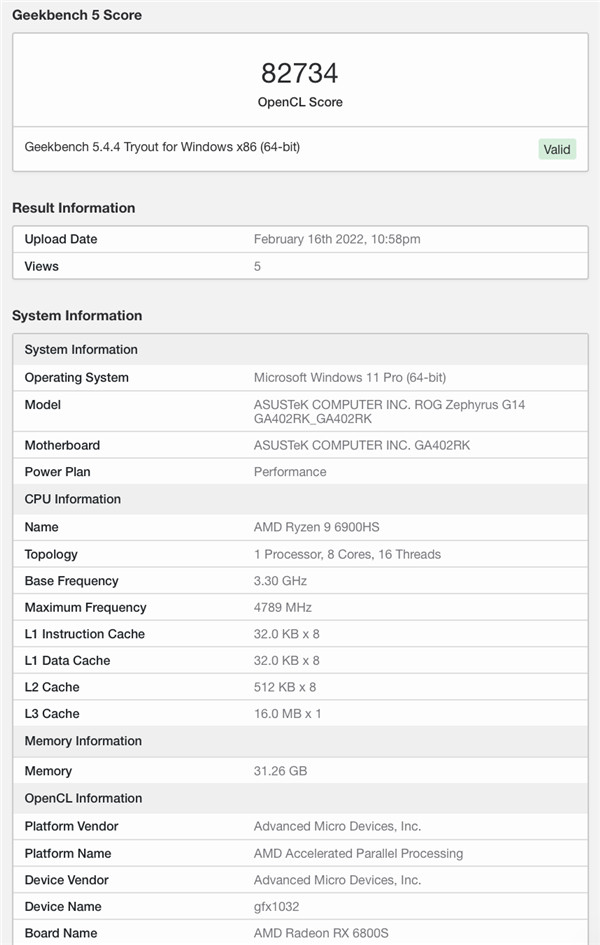
Task: Click the green Valid badge
Action: 557,149
